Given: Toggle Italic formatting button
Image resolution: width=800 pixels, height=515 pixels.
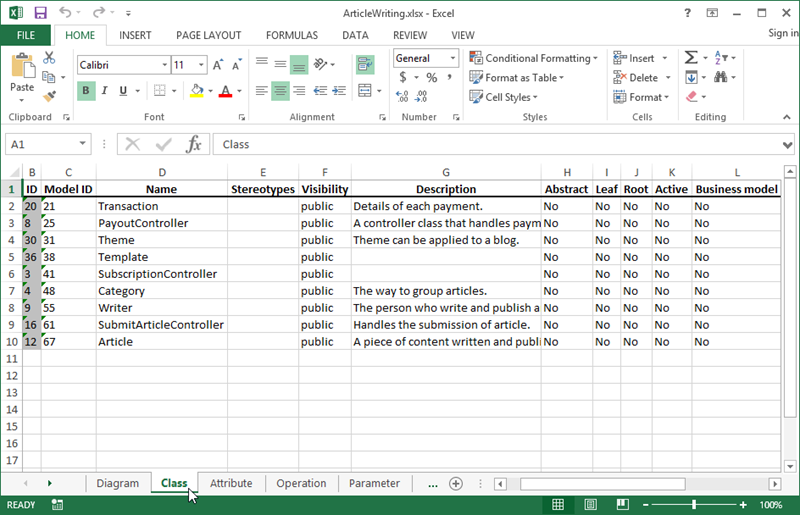Looking at the screenshot, I should click(105, 91).
